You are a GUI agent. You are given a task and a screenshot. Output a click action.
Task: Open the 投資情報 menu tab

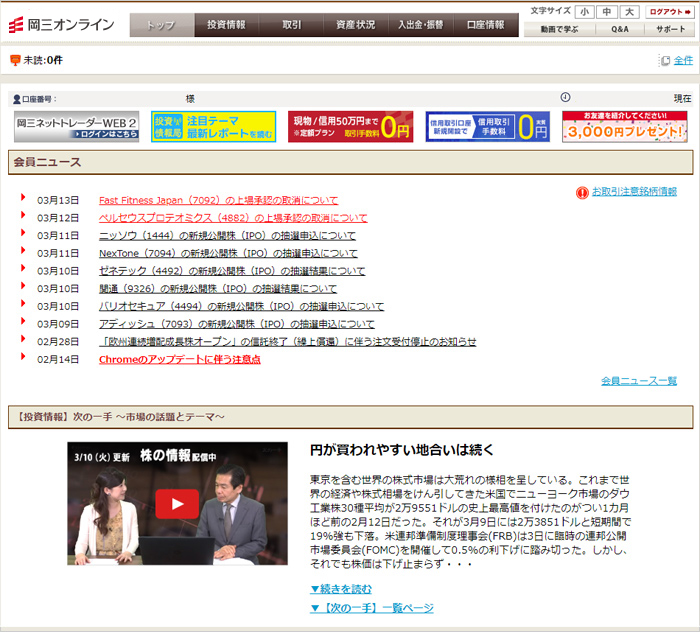226,25
